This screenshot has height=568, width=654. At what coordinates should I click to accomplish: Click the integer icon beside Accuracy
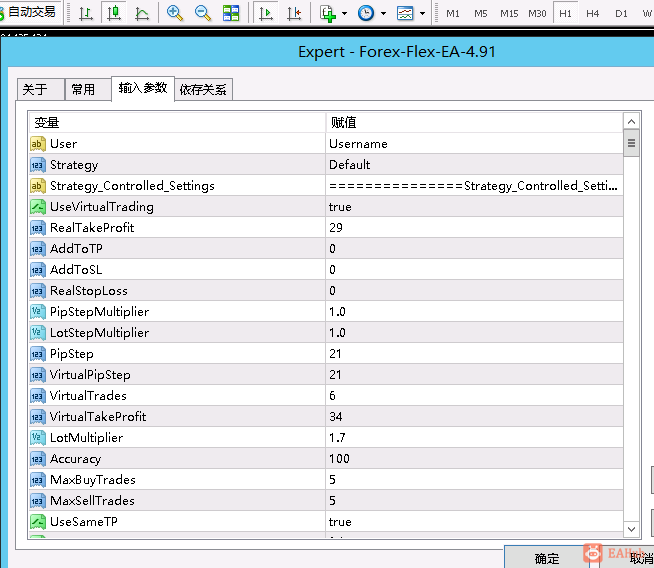pyautogui.click(x=38, y=459)
